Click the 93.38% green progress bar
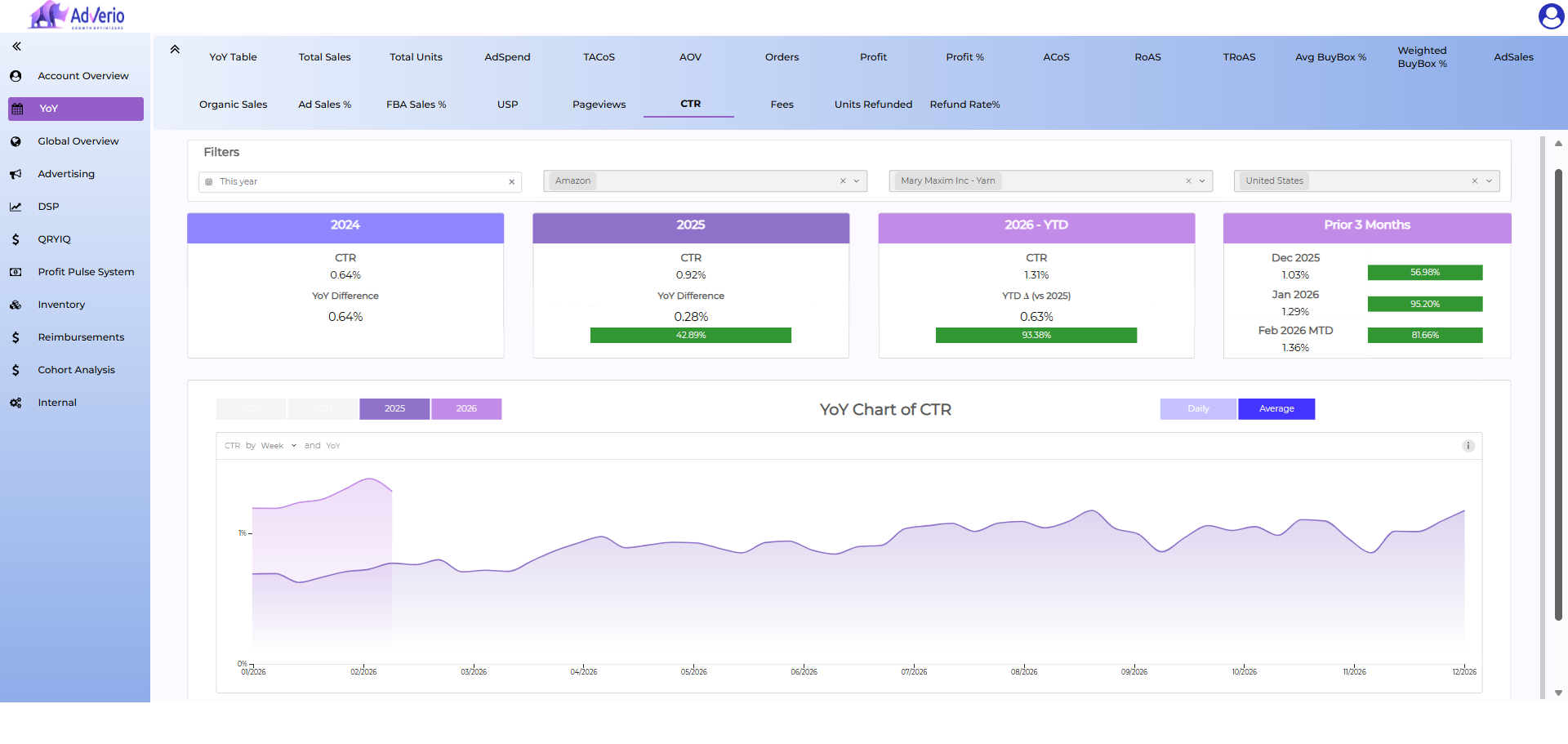Viewport: 1568px width, 744px height. click(x=1036, y=335)
